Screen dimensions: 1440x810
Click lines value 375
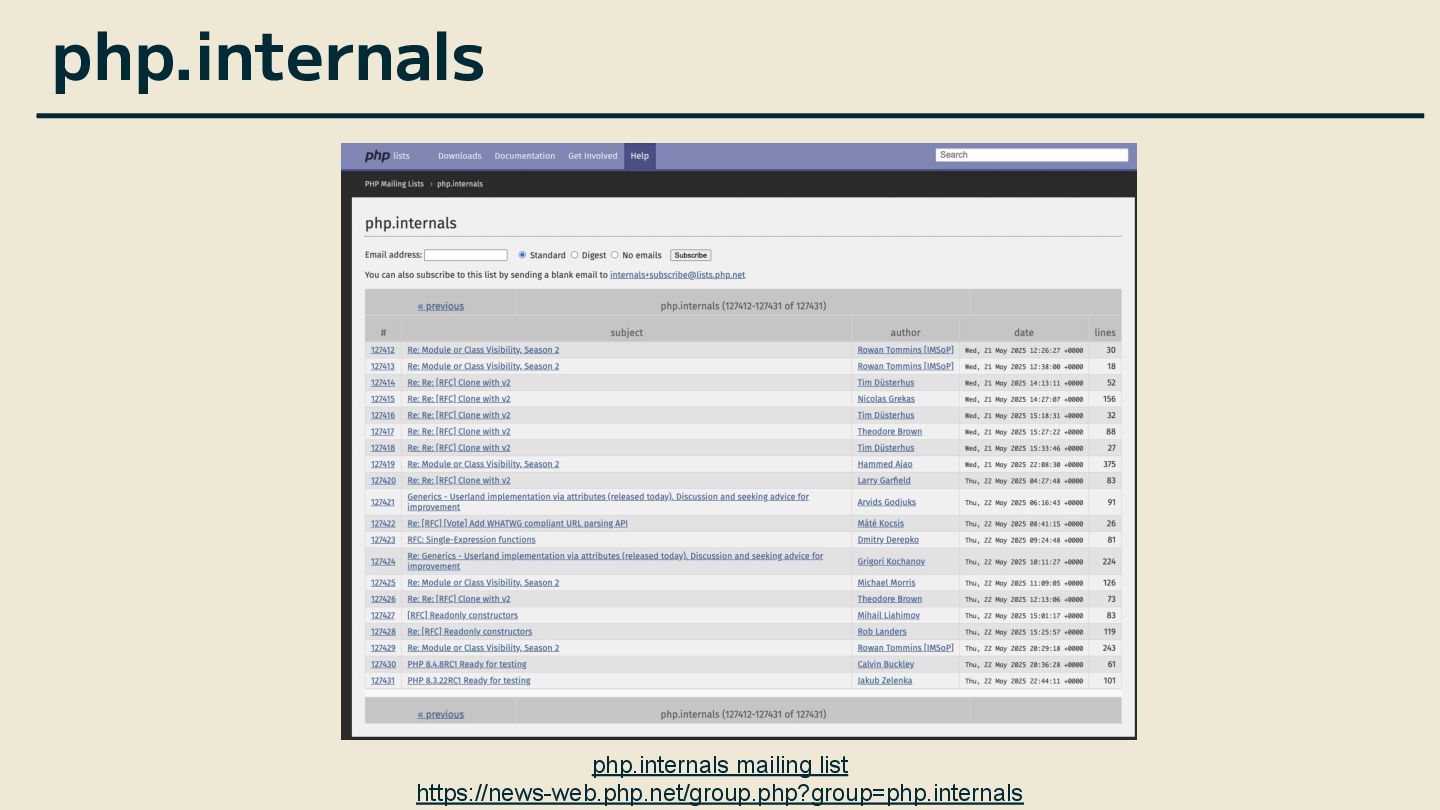click(x=1109, y=464)
